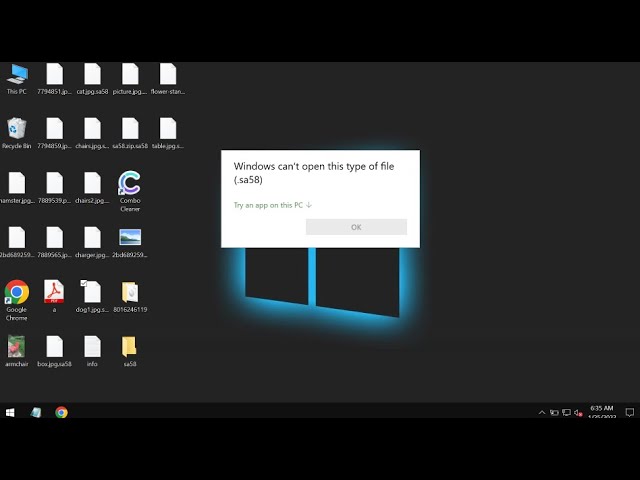Select the Google Chrome desktop shortcut
This screenshot has width=640, height=480.
[16, 292]
